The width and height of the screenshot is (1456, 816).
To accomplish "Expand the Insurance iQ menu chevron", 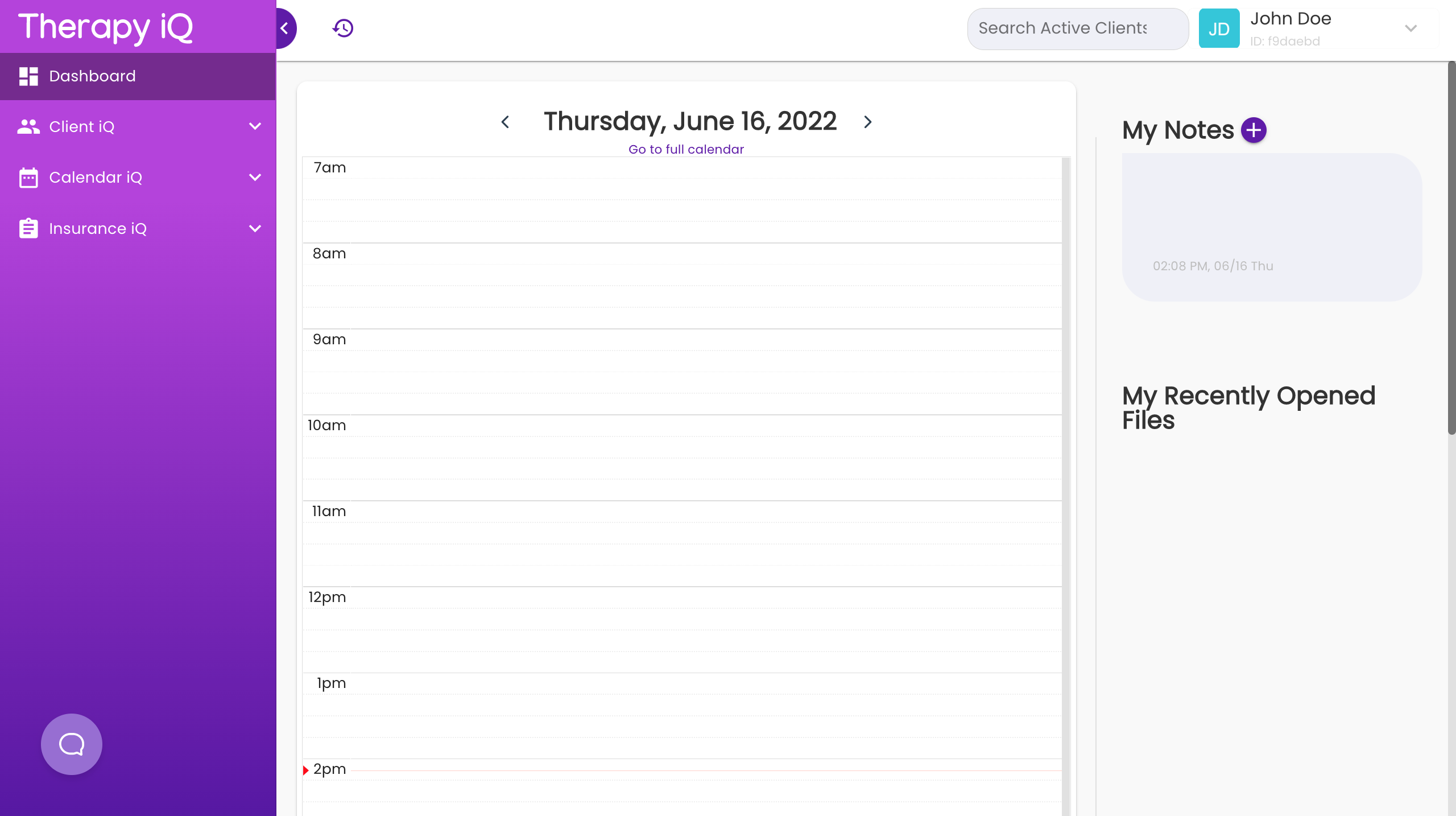I will click(x=255, y=228).
